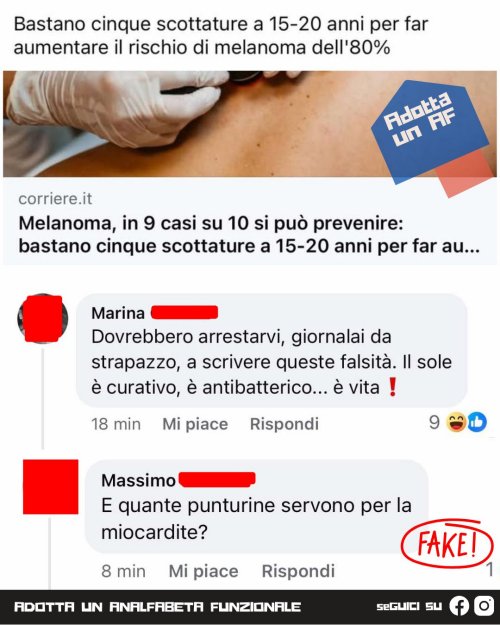
Task: Click Massimo's red profile avatar
Action: point(51,487)
